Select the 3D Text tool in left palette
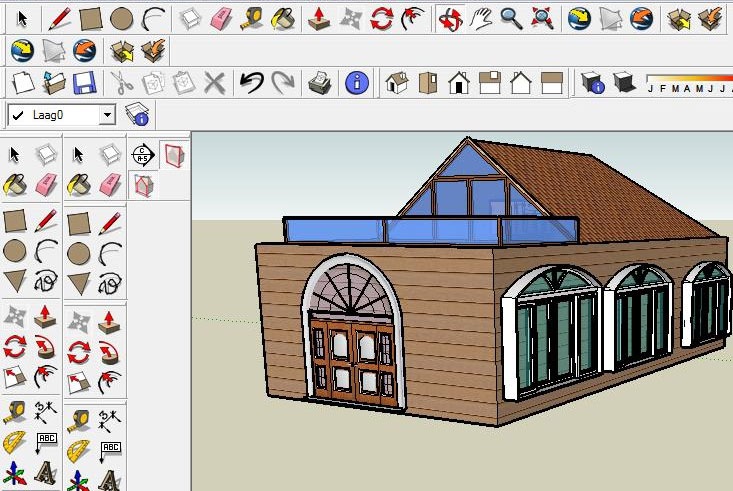Image resolution: width=733 pixels, height=491 pixels. [x=46, y=472]
